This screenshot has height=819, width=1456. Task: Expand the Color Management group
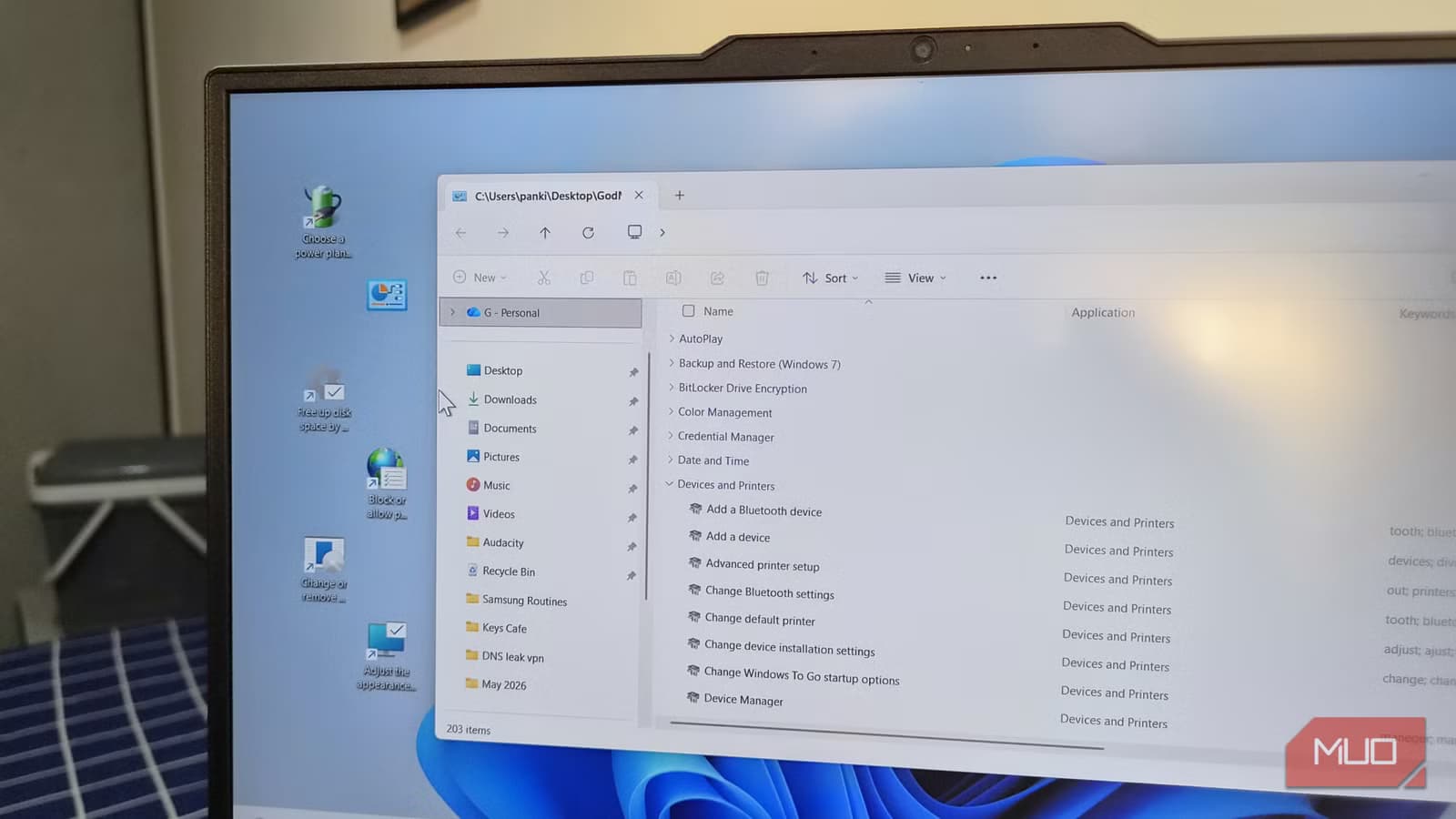point(671,411)
